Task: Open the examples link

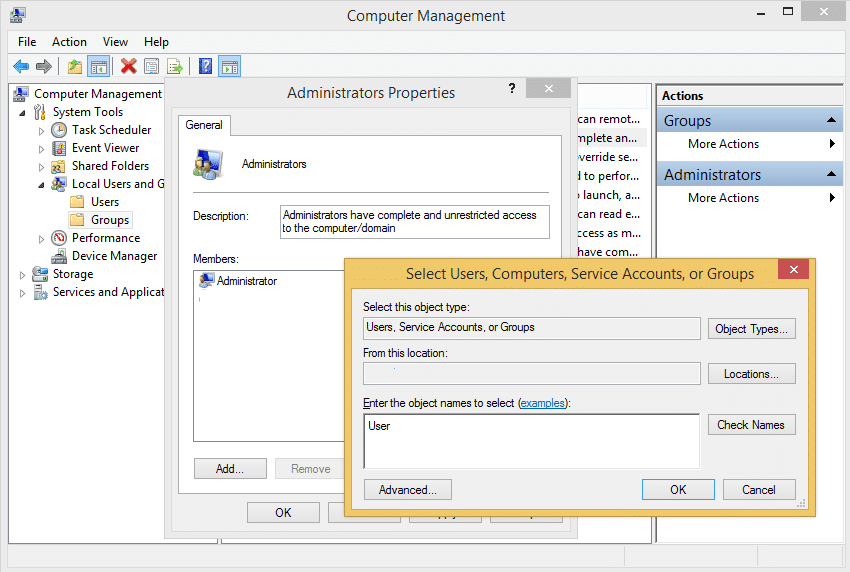Action: point(542,403)
